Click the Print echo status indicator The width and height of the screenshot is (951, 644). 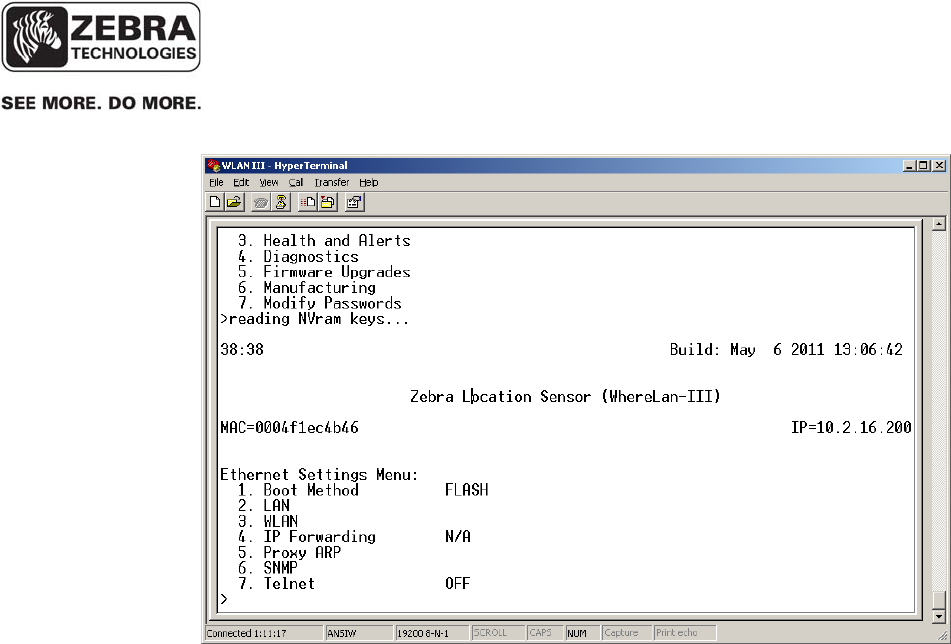click(685, 633)
